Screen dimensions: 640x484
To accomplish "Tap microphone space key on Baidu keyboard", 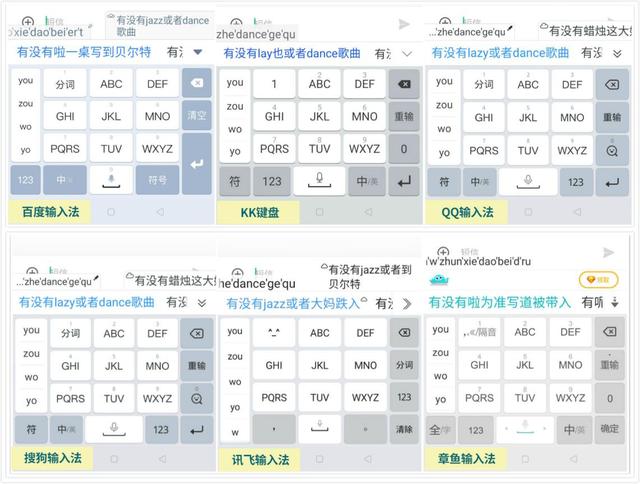I will (111, 180).
